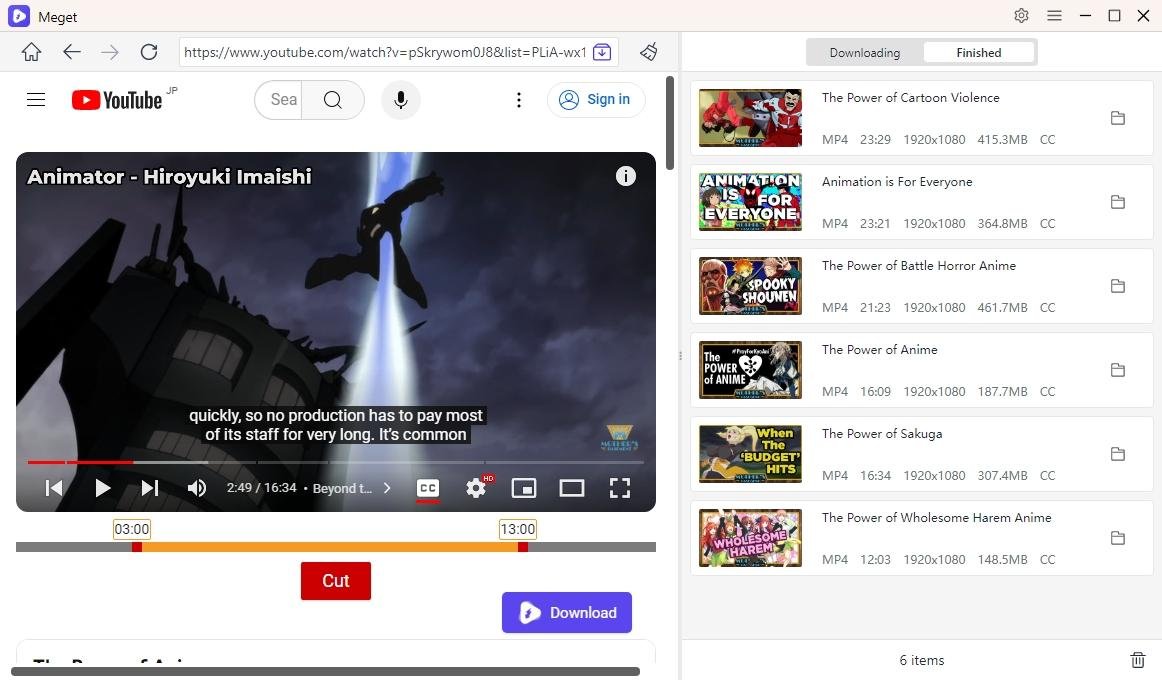Click title 'The Power of Sakuga'
Screen dimensions: 1162x680
(x=882, y=433)
